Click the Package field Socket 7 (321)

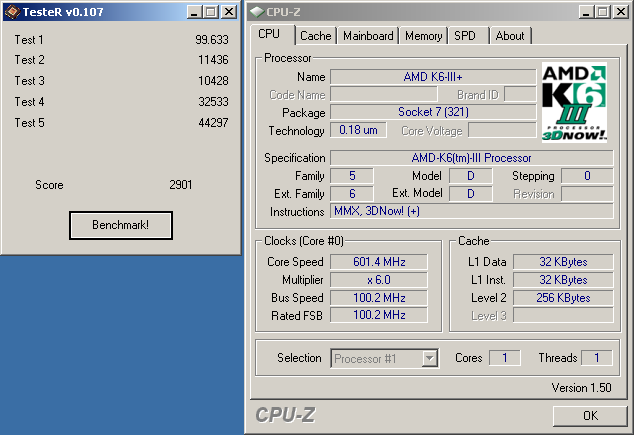[x=433, y=112]
